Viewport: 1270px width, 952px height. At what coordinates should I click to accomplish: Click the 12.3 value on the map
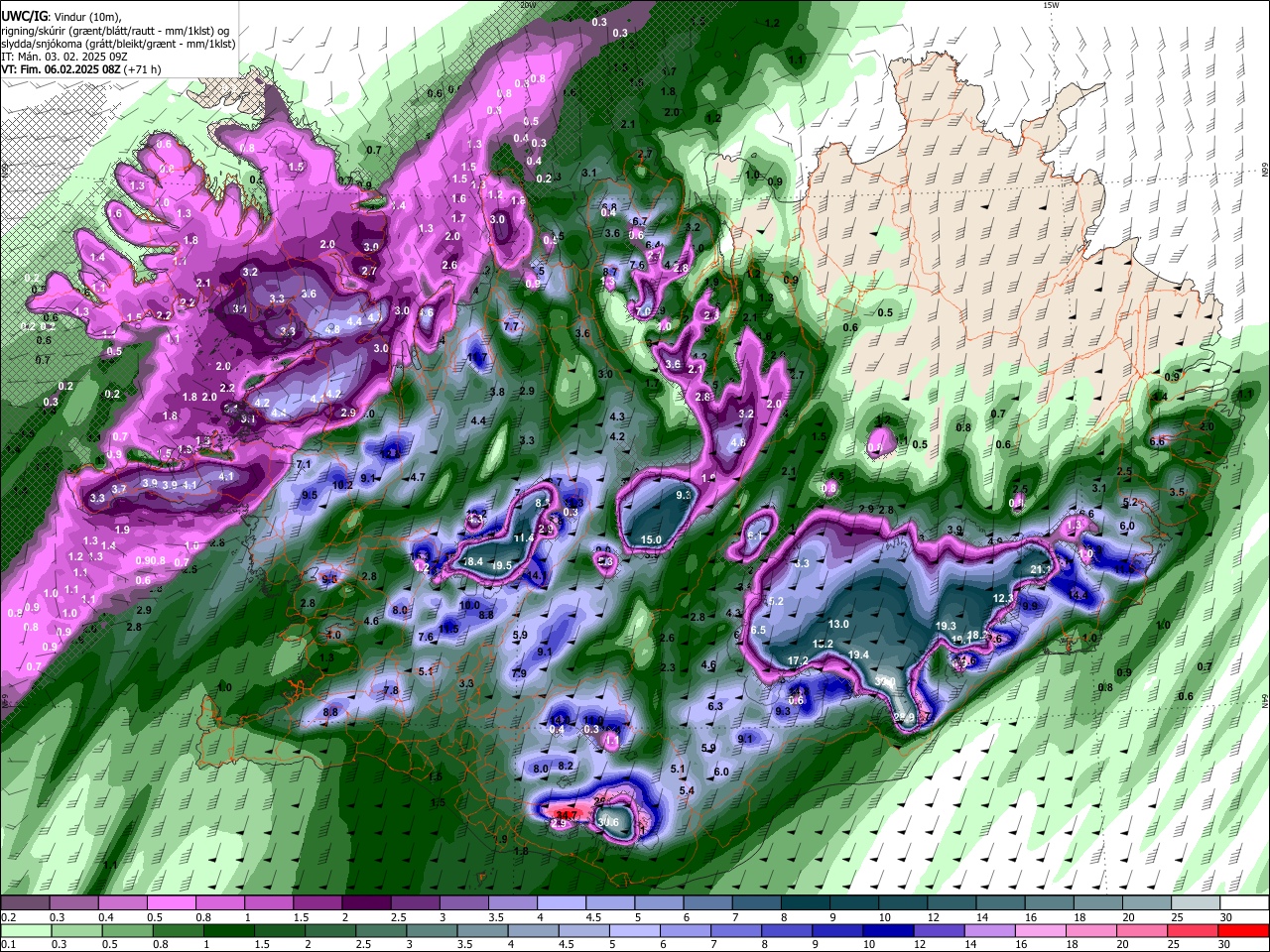click(x=1003, y=599)
